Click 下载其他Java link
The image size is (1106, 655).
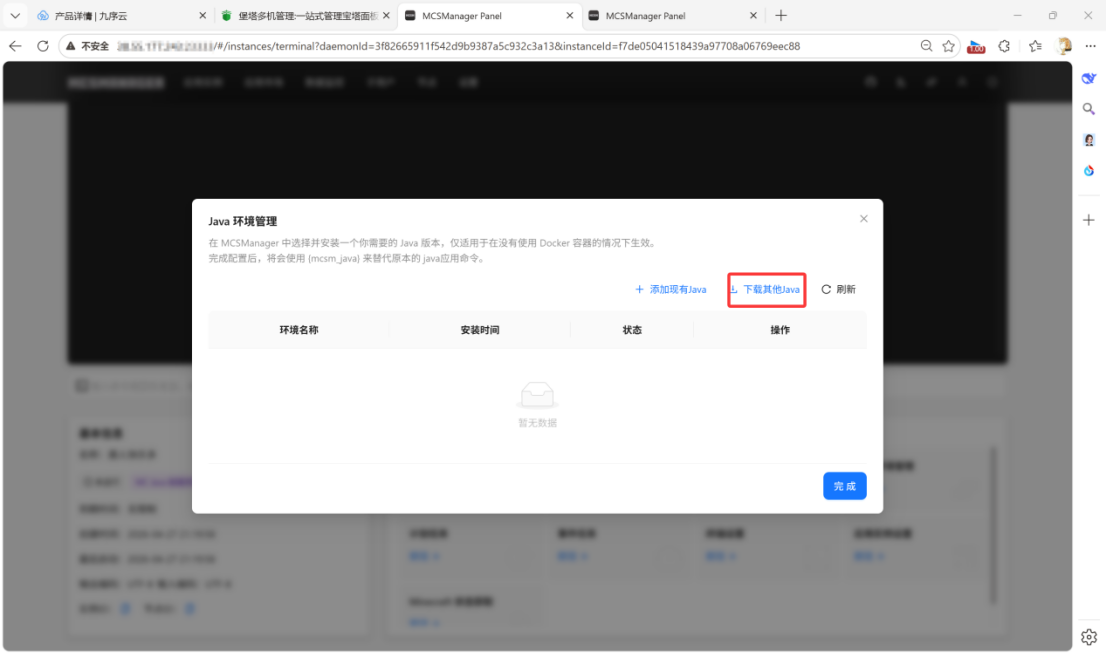click(x=765, y=289)
